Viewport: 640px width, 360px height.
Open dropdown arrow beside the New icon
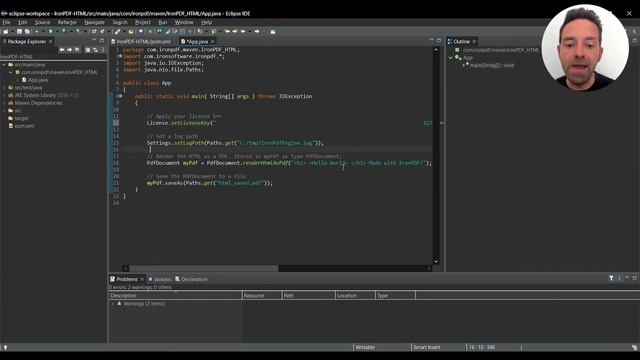[x=12, y=31]
